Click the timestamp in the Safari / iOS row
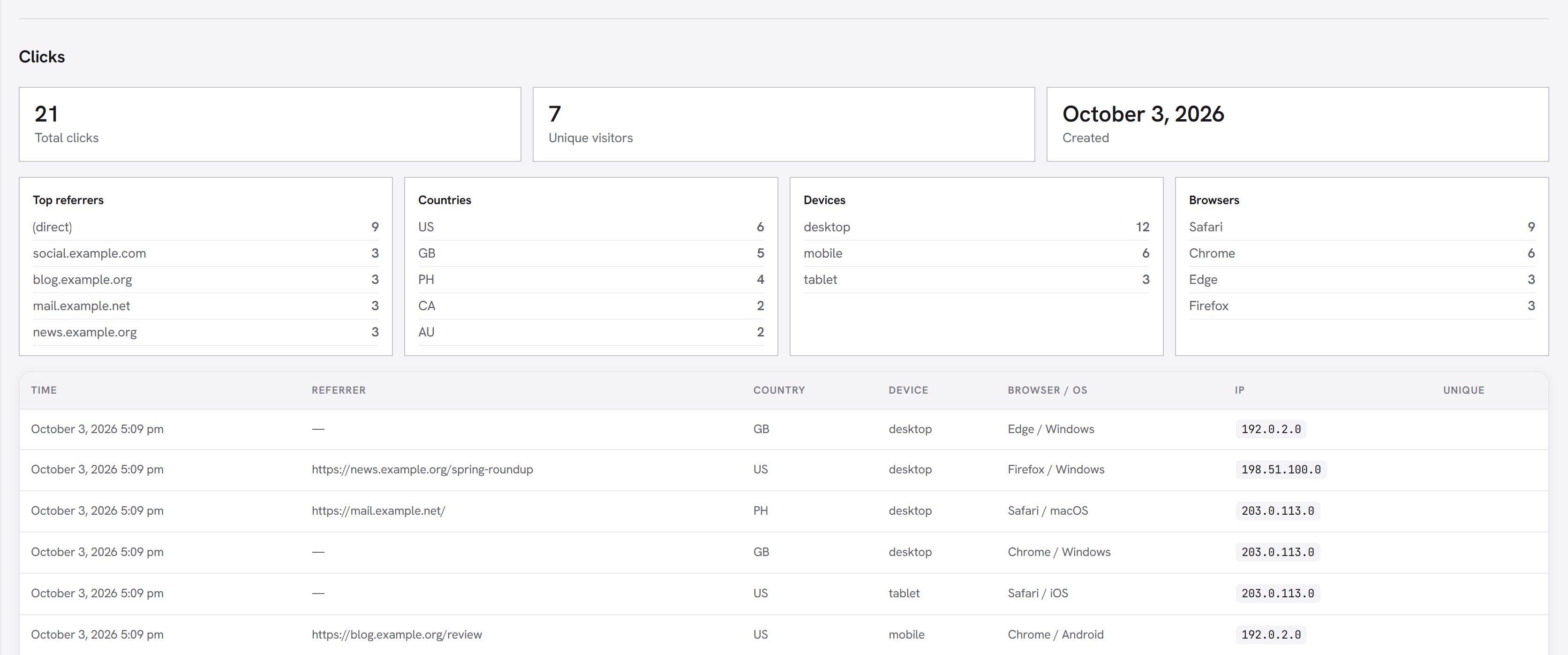 tap(98, 593)
